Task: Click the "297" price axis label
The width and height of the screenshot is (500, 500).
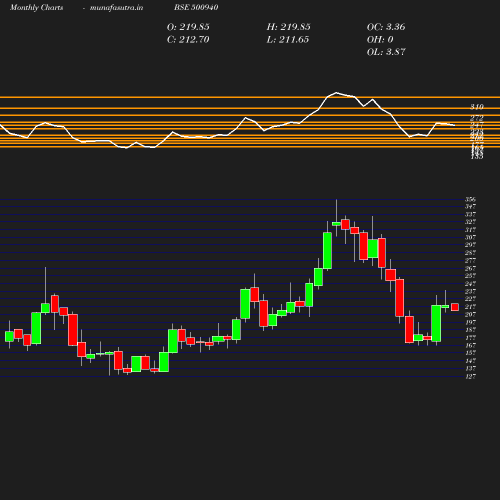Action: (x=470, y=245)
